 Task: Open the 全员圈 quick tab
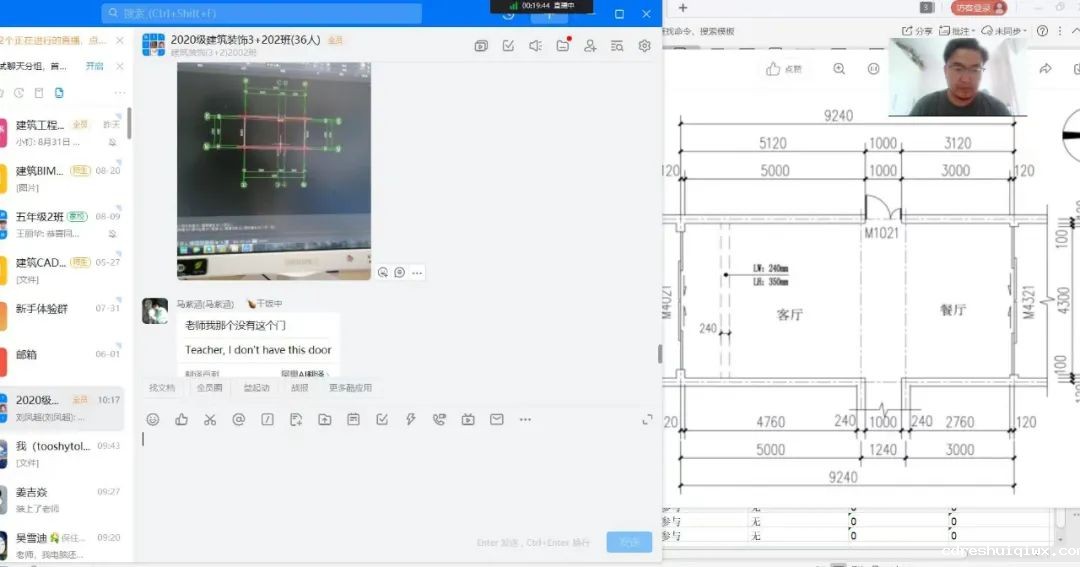(209, 388)
